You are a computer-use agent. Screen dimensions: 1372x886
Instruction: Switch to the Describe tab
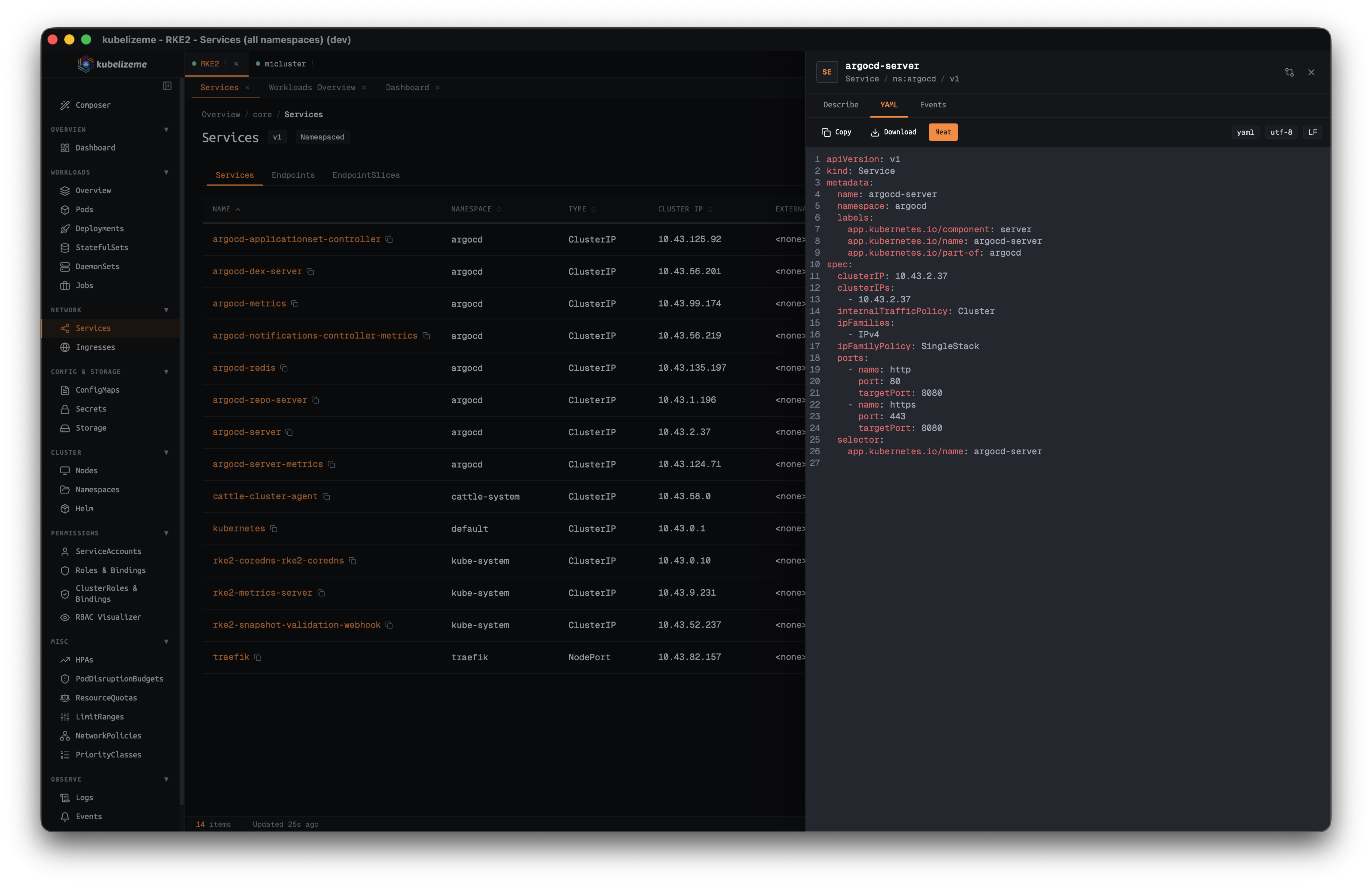(x=841, y=105)
